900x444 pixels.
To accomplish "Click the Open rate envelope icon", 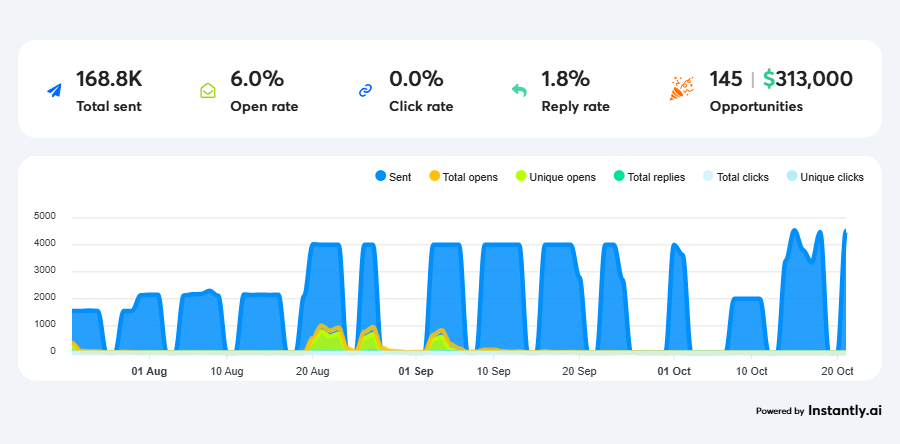I will tap(208, 91).
